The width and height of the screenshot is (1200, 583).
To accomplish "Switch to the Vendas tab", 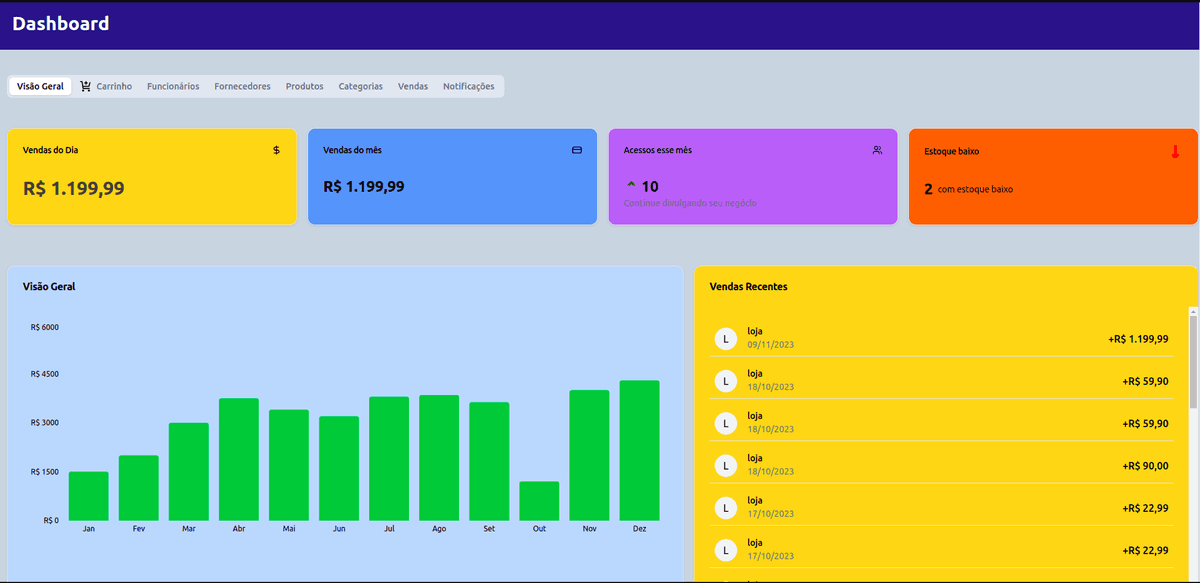I will point(413,86).
